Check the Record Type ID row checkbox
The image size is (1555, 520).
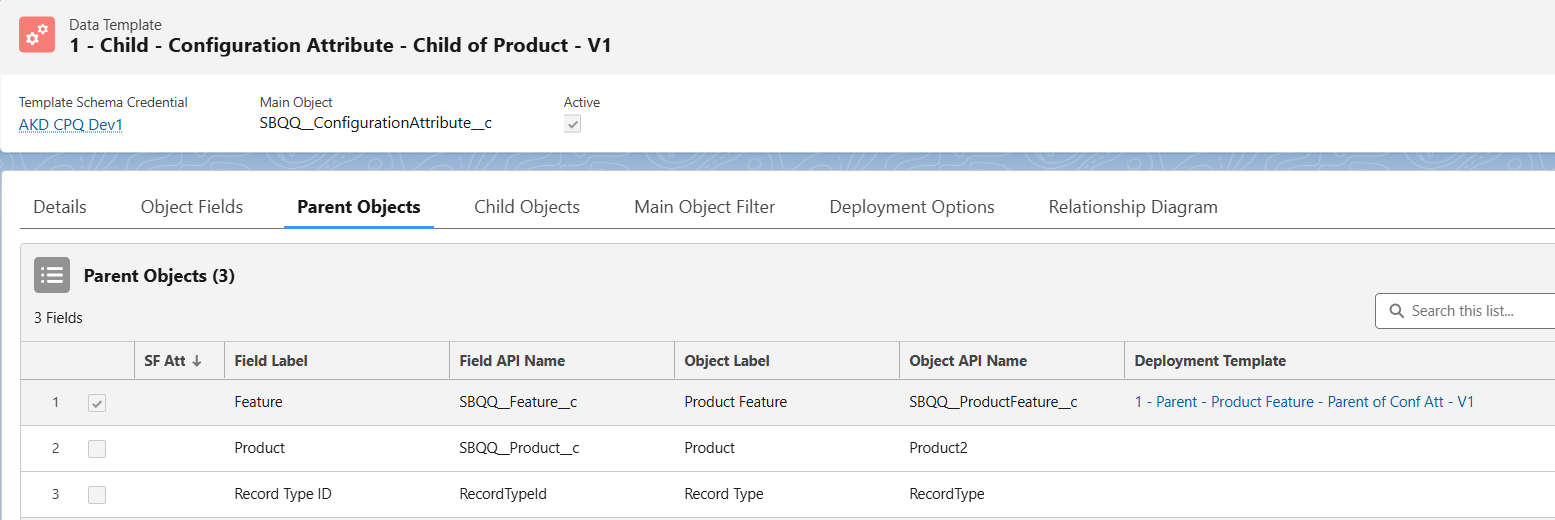pyautogui.click(x=97, y=495)
